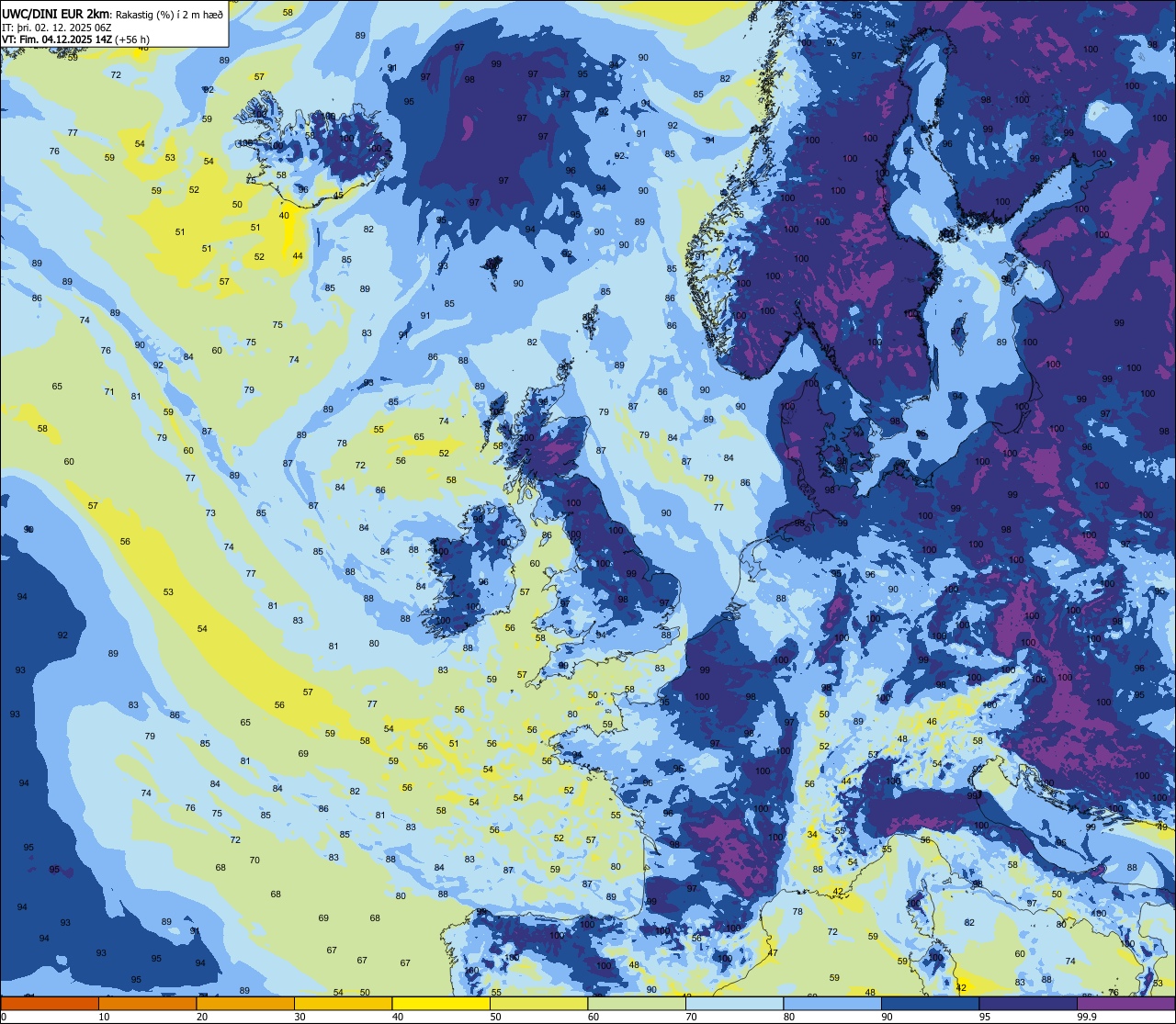Screen dimensions: 1176x1024
Task: Click the '99.9' tick label on the legend
Action: point(1087,1017)
